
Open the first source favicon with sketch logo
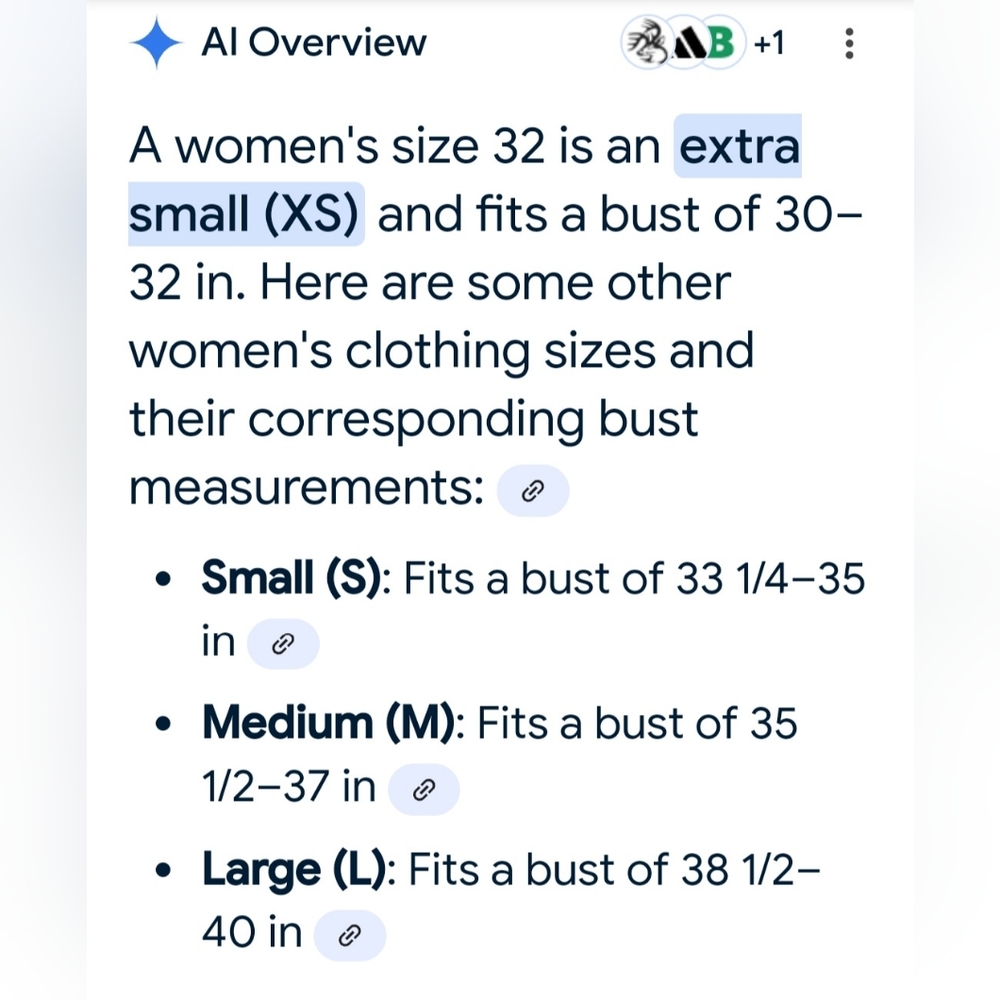(x=646, y=43)
